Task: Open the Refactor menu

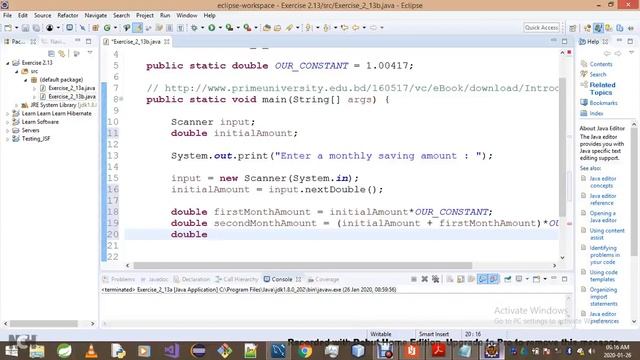Action: [68, 16]
